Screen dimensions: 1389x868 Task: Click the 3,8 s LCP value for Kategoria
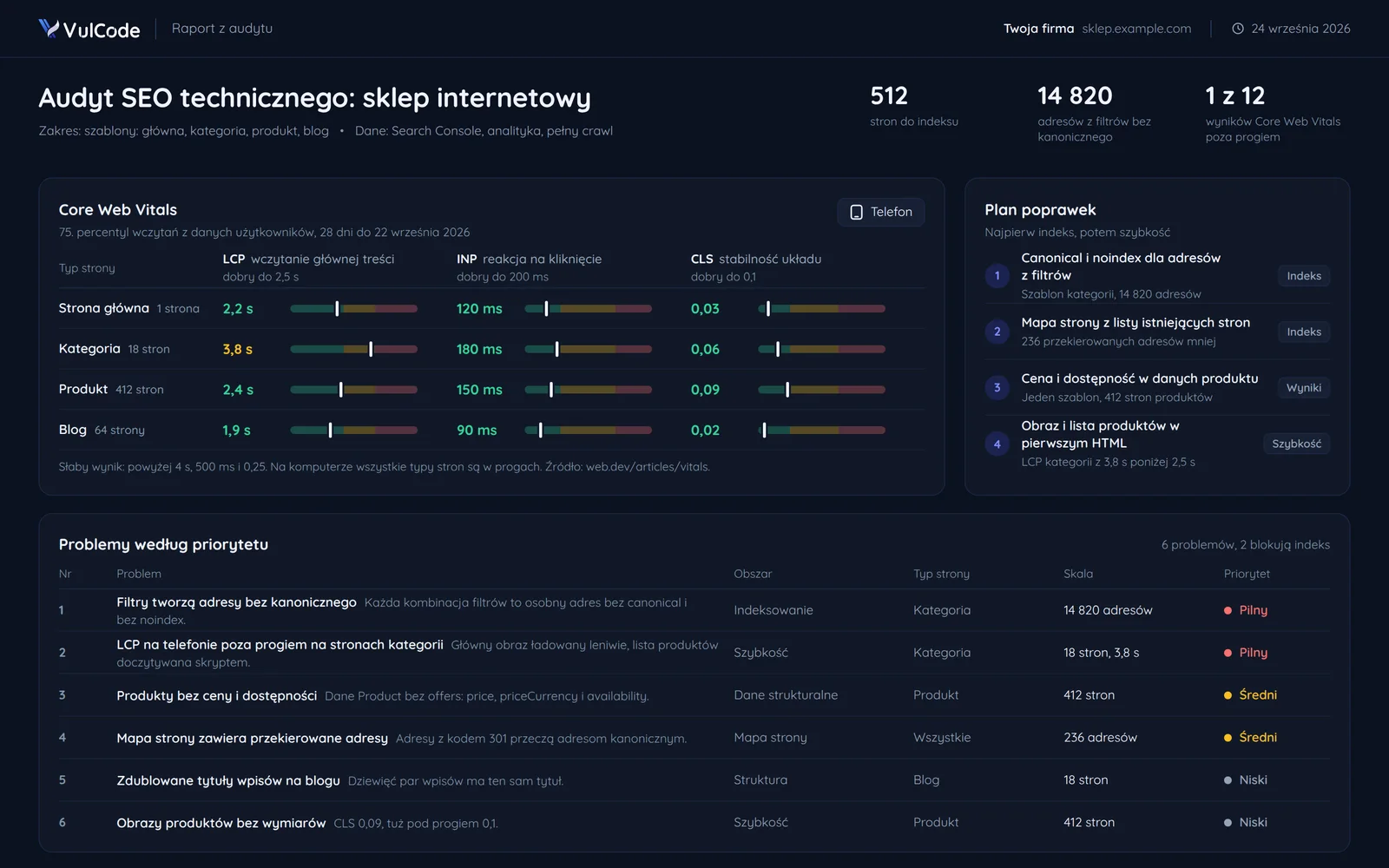pyautogui.click(x=238, y=349)
